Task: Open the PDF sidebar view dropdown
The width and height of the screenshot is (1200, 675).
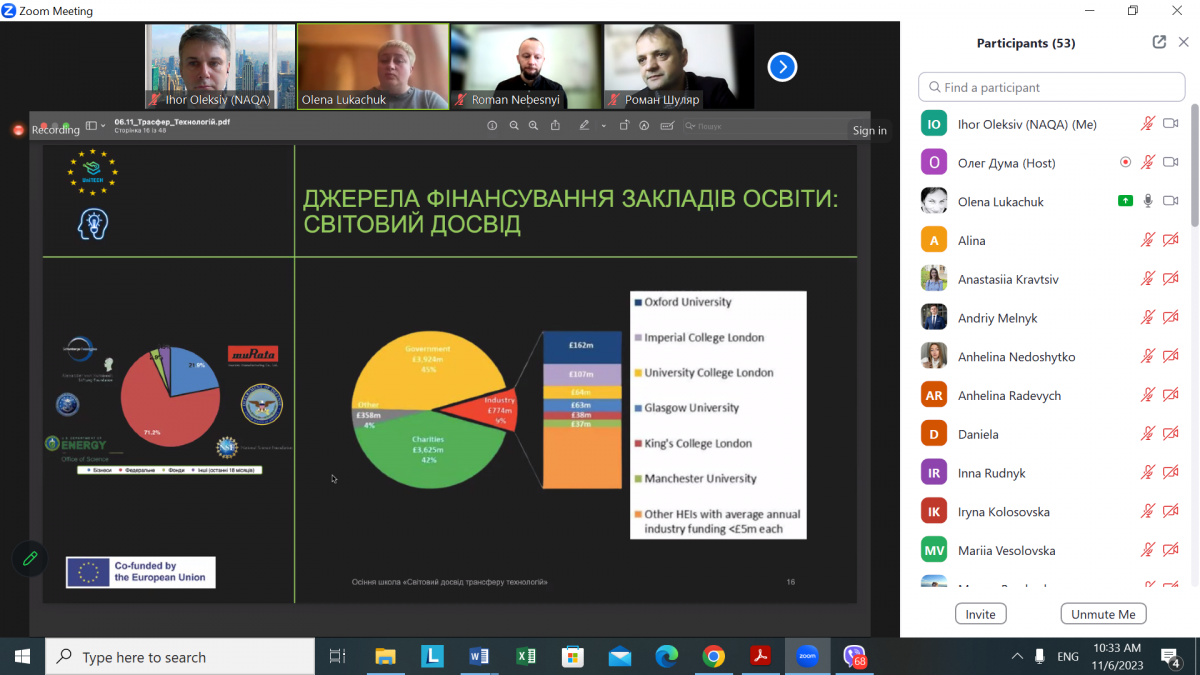Action: click(x=95, y=126)
